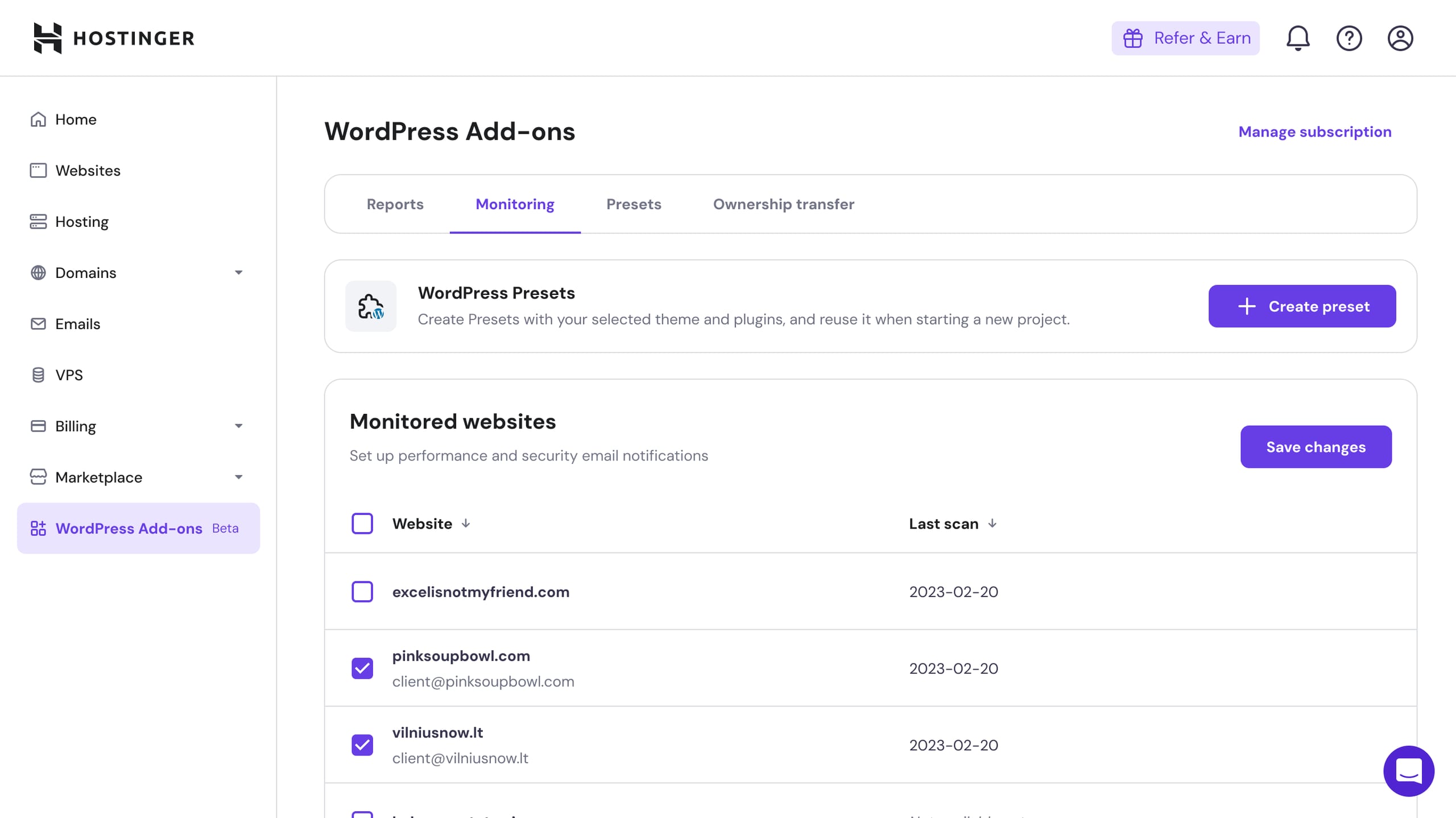1456x818 pixels.
Task: Open the notifications bell
Action: [x=1298, y=38]
